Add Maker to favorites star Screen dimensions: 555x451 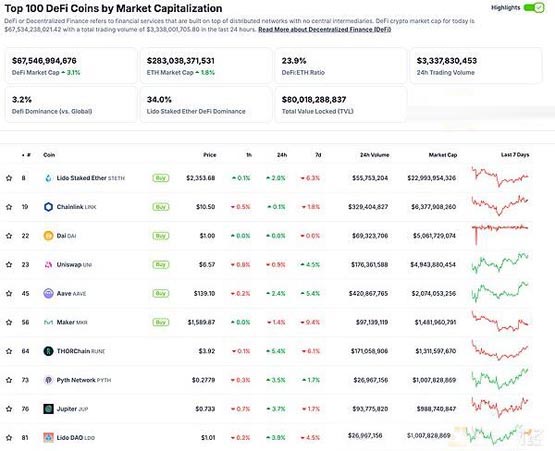pos(9,322)
